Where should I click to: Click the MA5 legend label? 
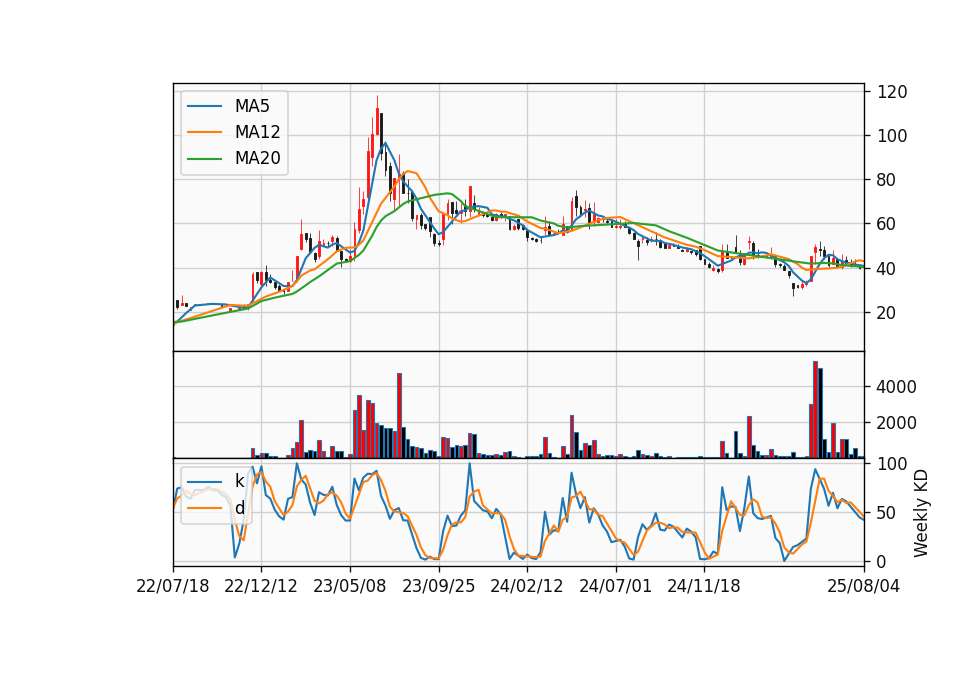pos(252,106)
